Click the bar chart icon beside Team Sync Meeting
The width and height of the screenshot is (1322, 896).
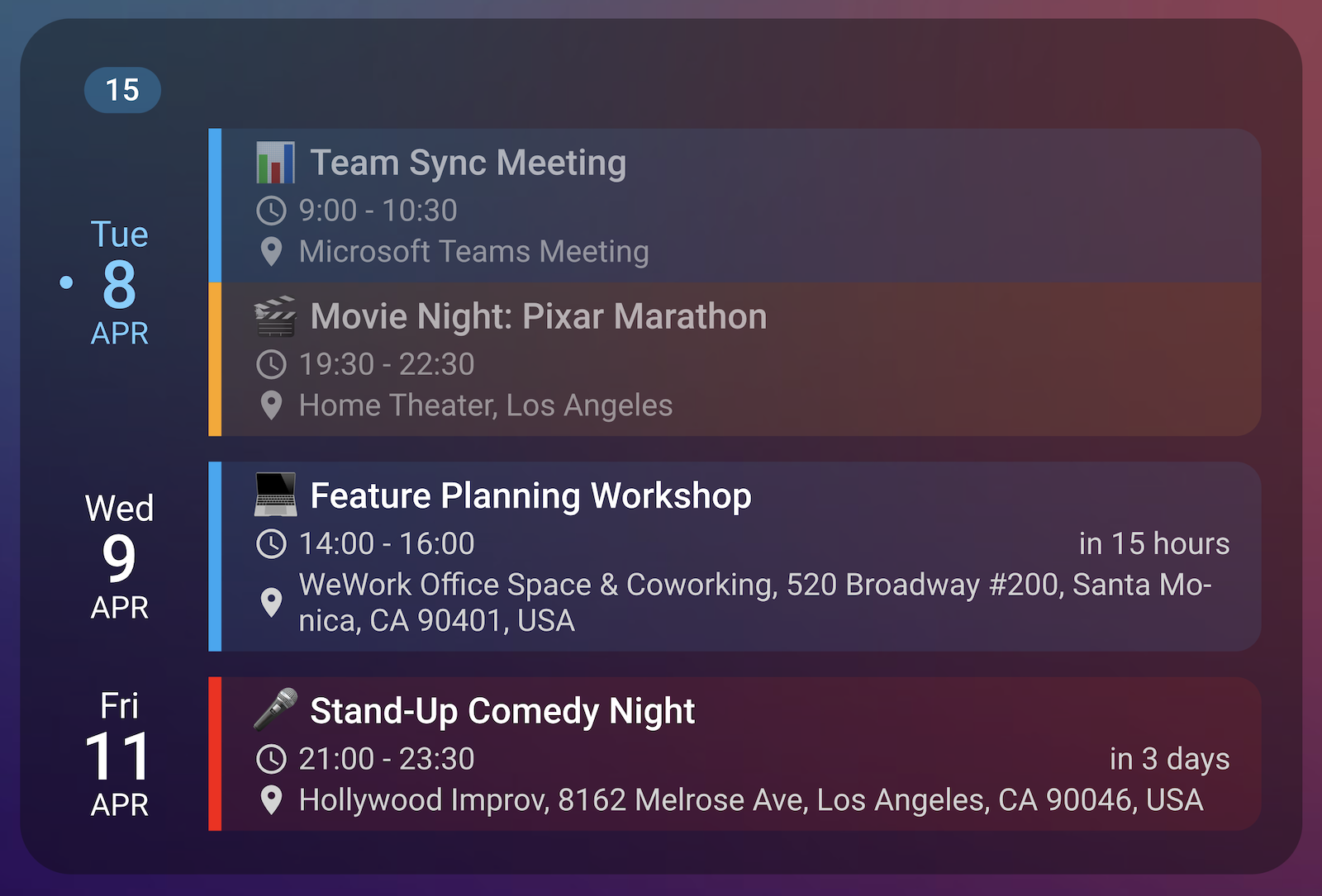275,163
